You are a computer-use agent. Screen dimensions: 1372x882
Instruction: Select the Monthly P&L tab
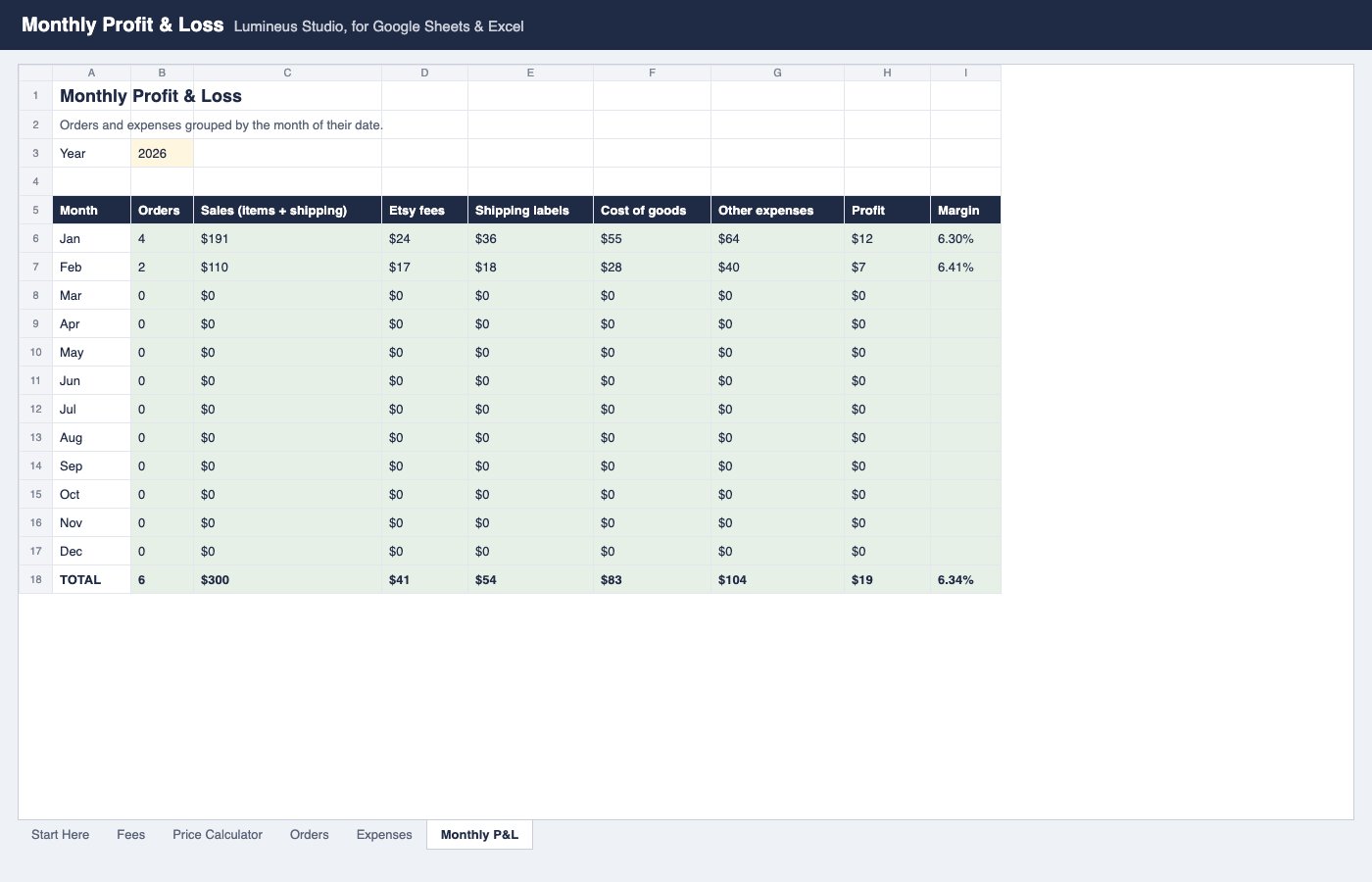coord(479,835)
